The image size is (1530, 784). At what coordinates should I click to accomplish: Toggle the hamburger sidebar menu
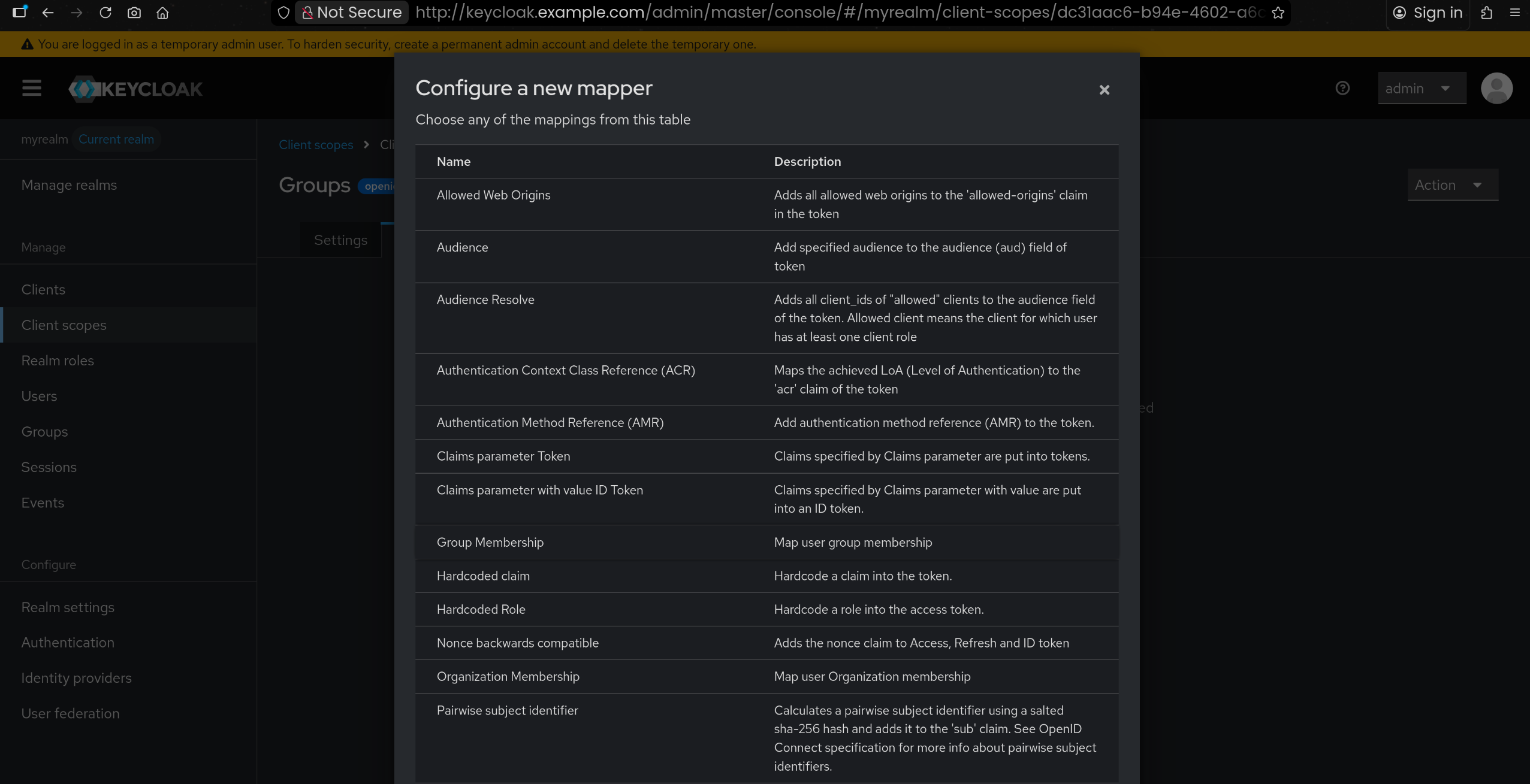click(32, 89)
